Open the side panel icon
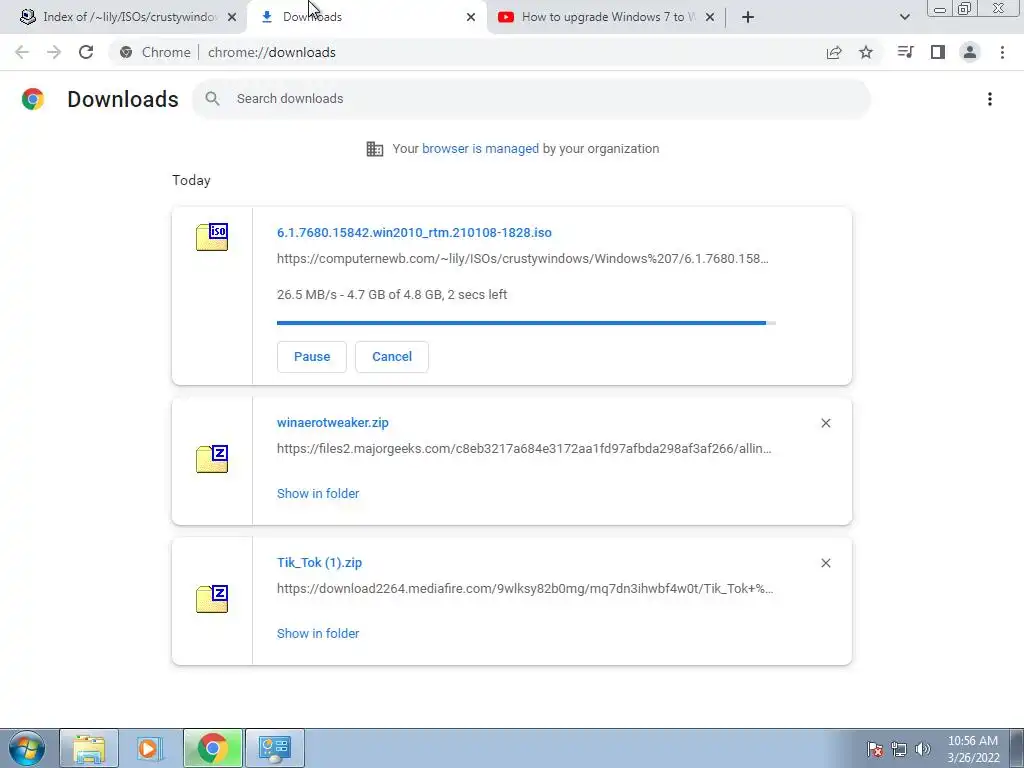The image size is (1024, 768). (938, 52)
